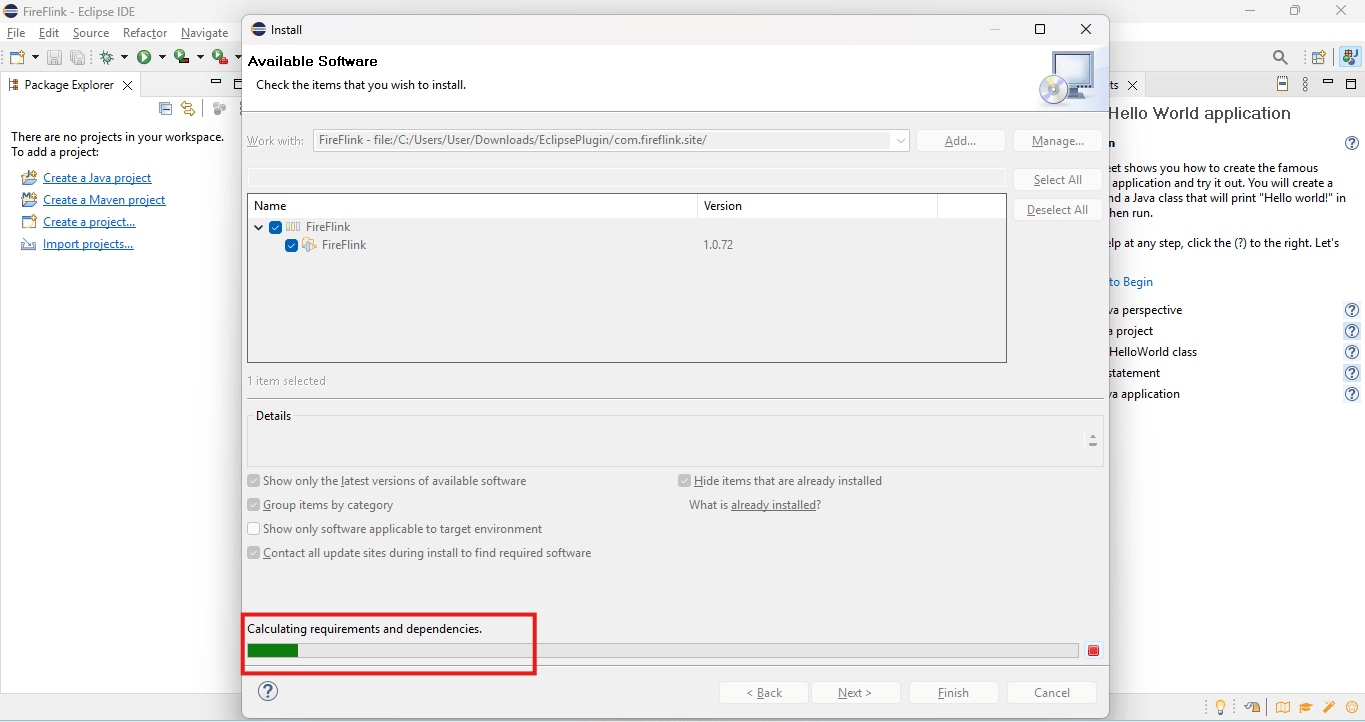Click the star What's New icon
This screenshot has height=722, width=1365.
coord(1351,708)
